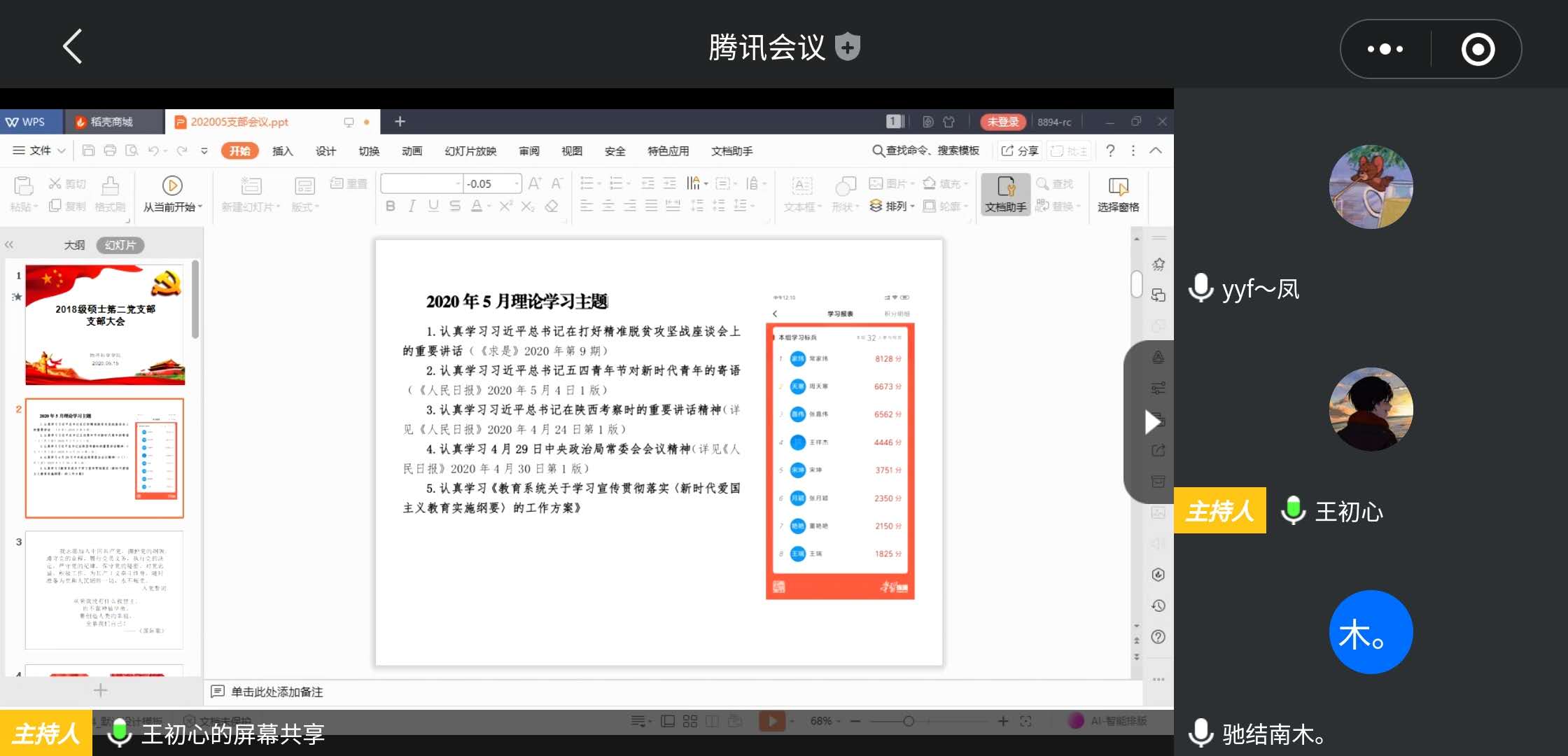1568x756 pixels.
Task: Add a new document tab with plus
Action: click(x=400, y=122)
